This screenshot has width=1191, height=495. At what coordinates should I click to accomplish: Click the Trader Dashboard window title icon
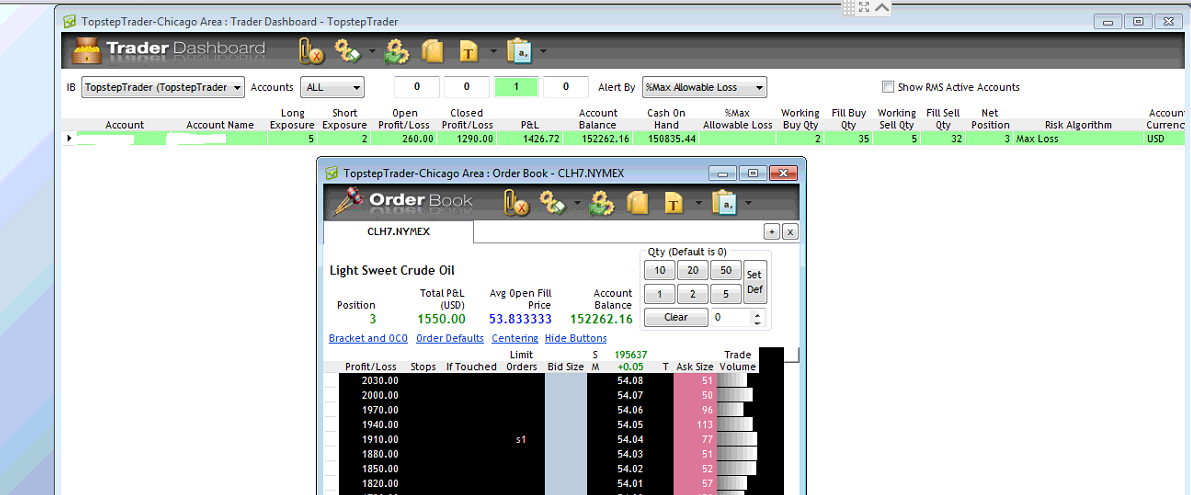69,22
